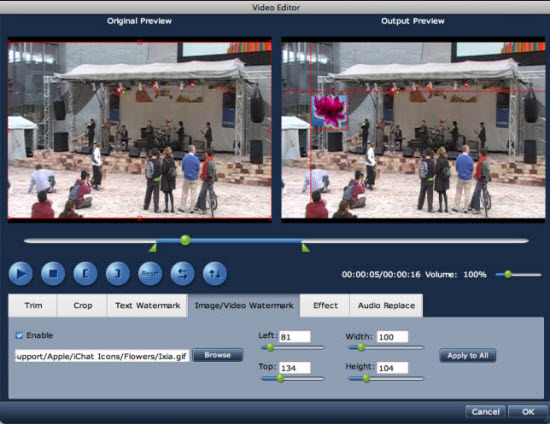Screen dimensions: 550x424
Task: Open the Text Watermark tab
Action: click(x=147, y=305)
